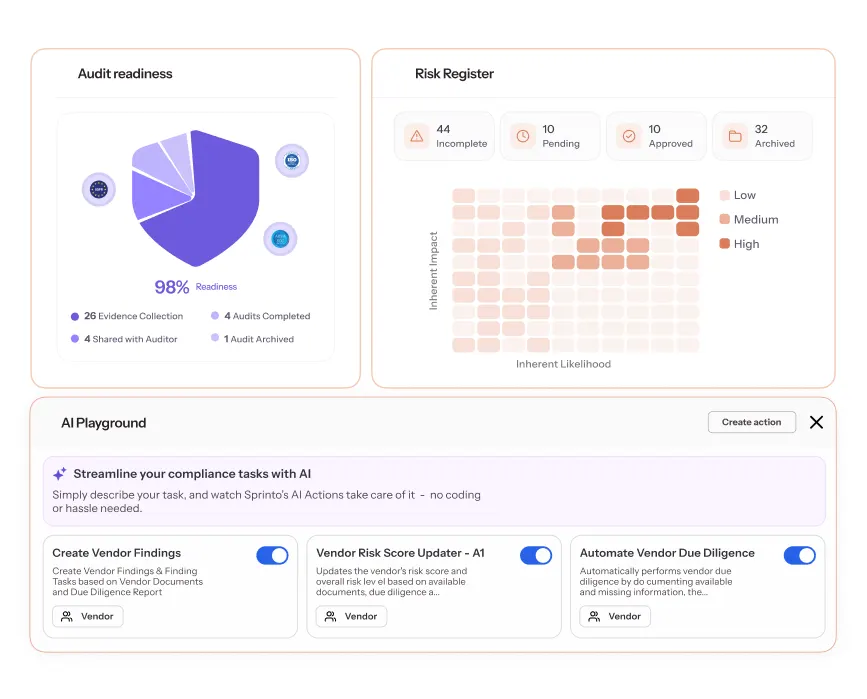Close the AI Playground panel
This screenshot has height=699, width=867.
pyautogui.click(x=816, y=422)
